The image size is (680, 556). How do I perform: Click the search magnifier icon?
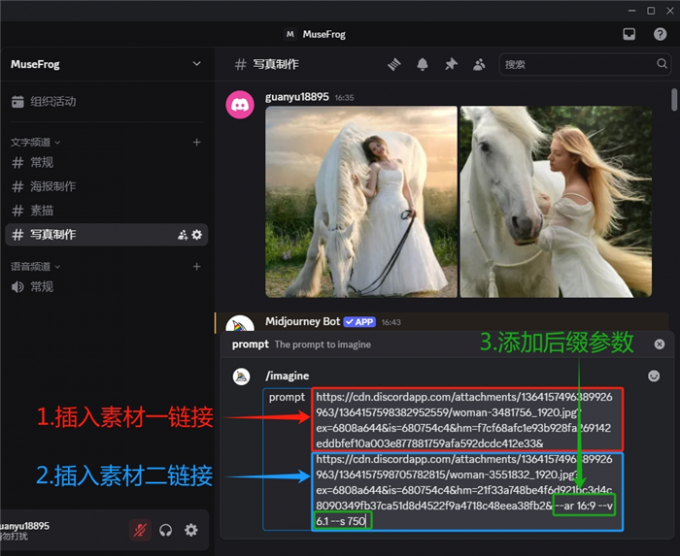[x=662, y=64]
